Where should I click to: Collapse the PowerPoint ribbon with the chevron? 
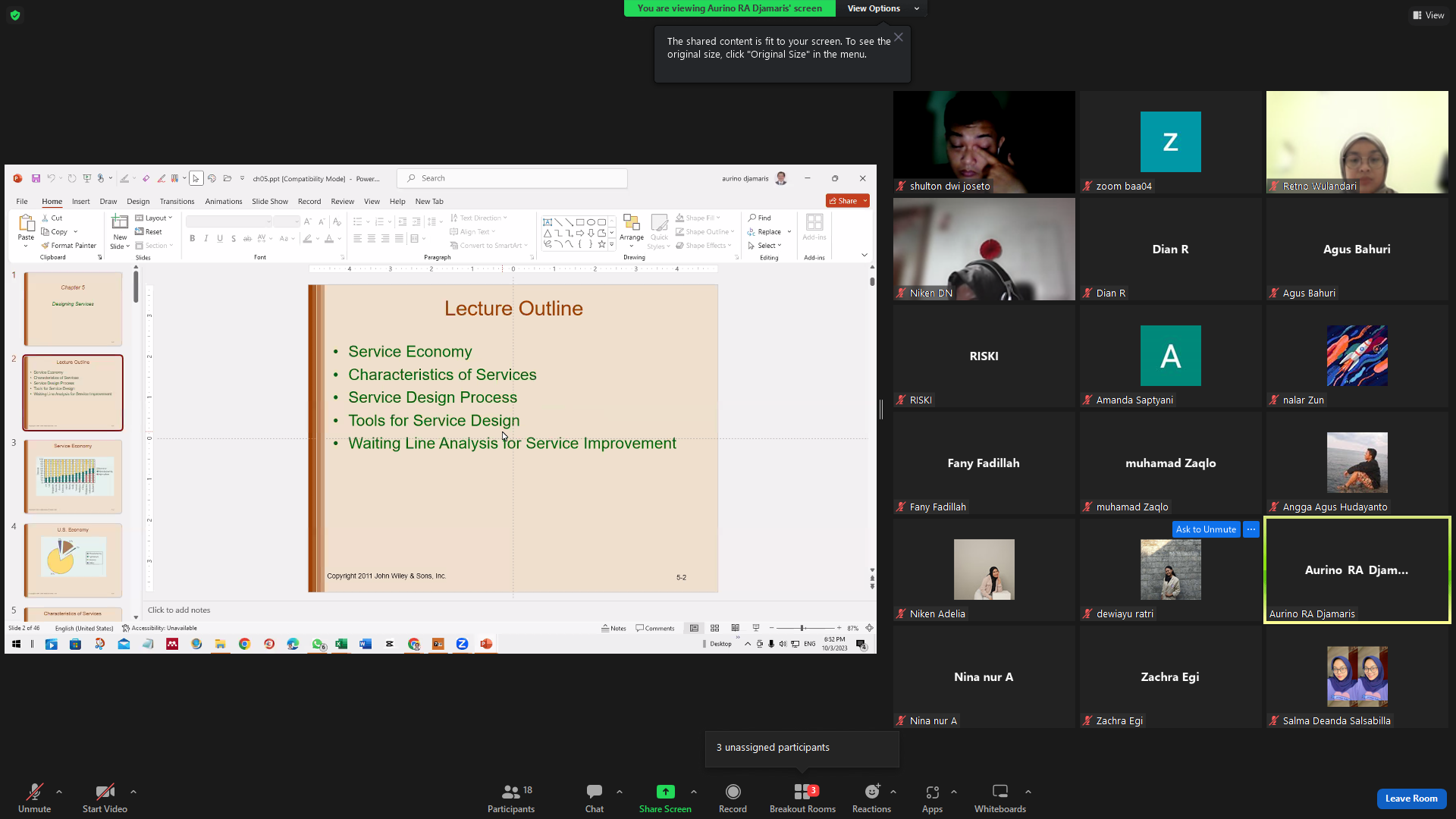point(864,256)
